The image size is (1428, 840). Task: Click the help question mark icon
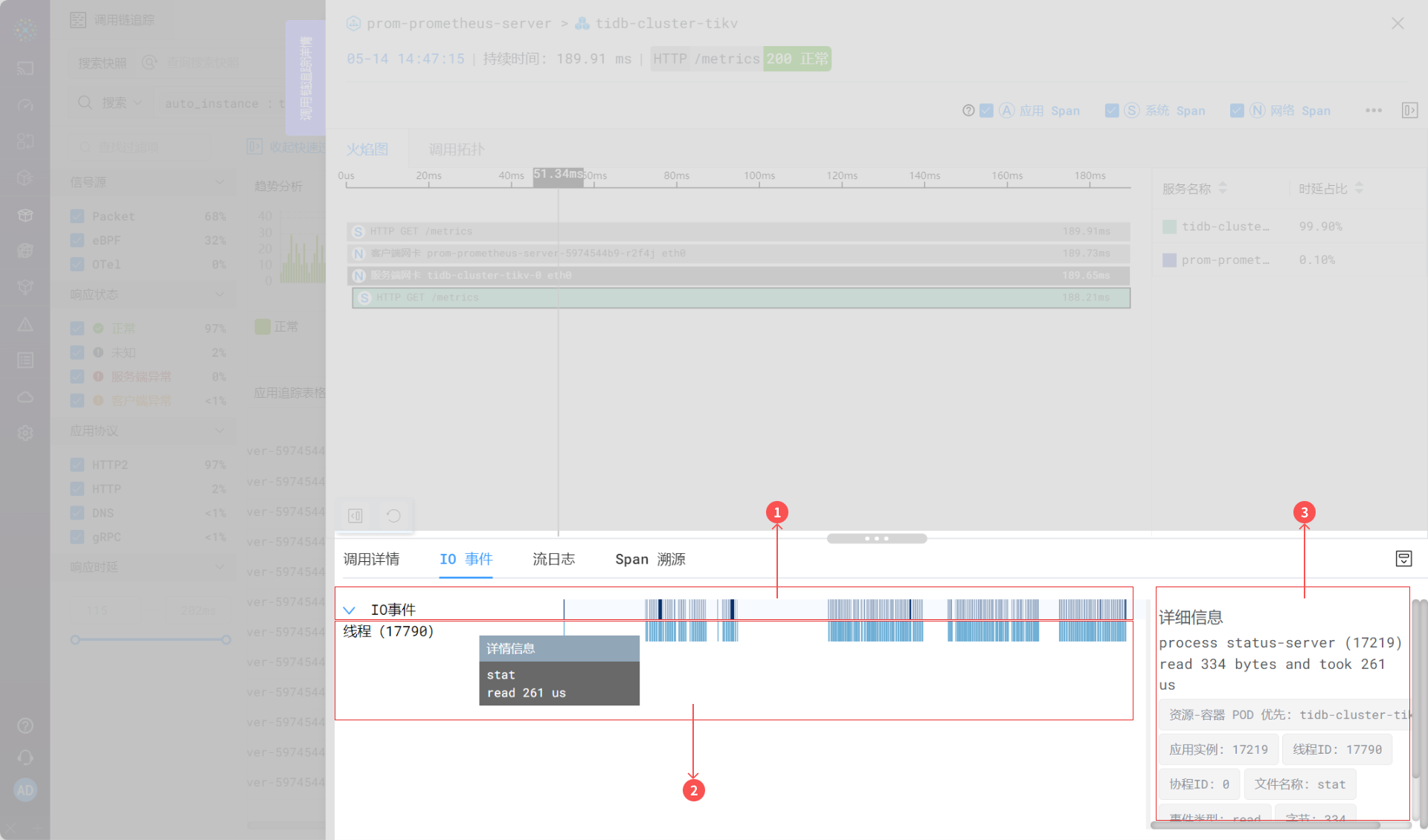968,111
